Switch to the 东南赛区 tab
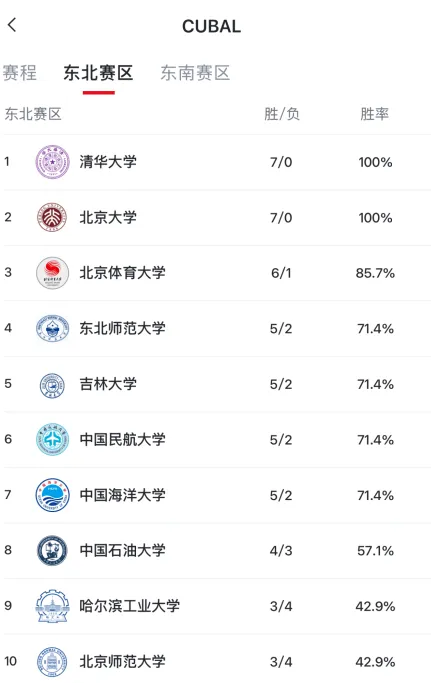Image resolution: width=431 pixels, height=683 pixels. tap(195, 73)
